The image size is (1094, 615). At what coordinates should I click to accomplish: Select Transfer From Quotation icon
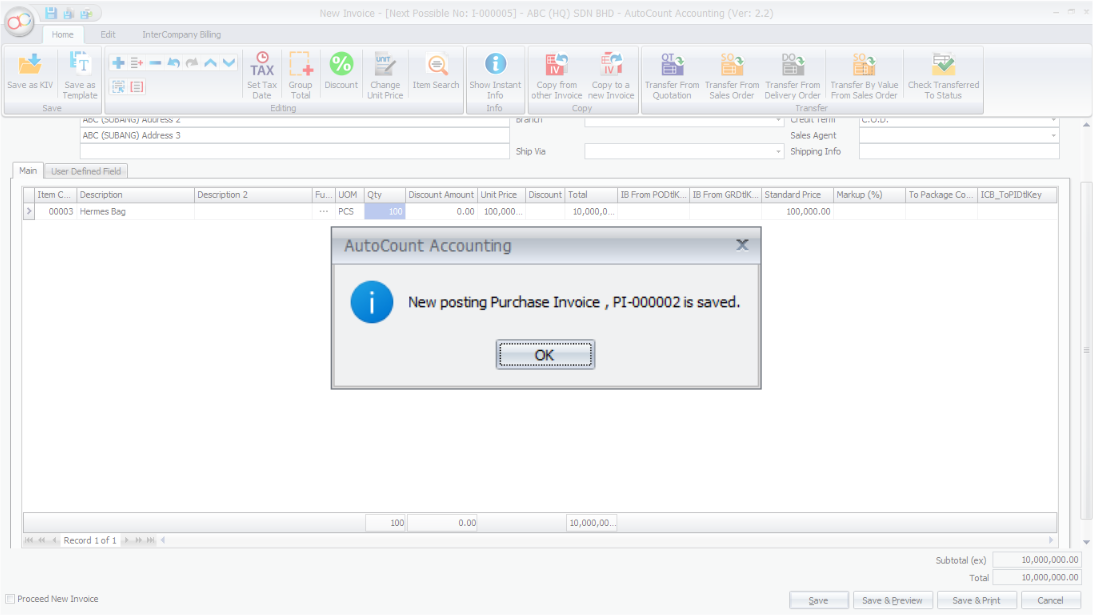[672, 66]
